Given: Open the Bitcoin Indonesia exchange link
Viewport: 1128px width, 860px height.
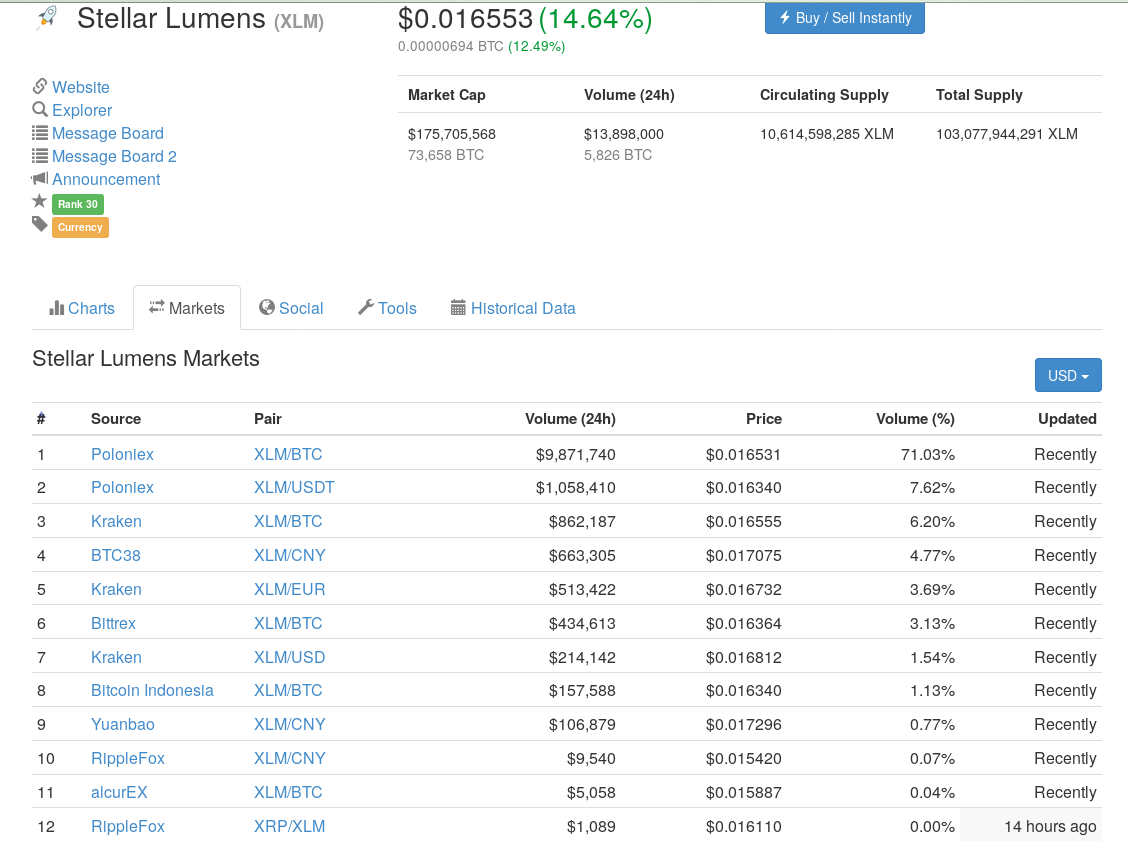Looking at the screenshot, I should (153, 690).
